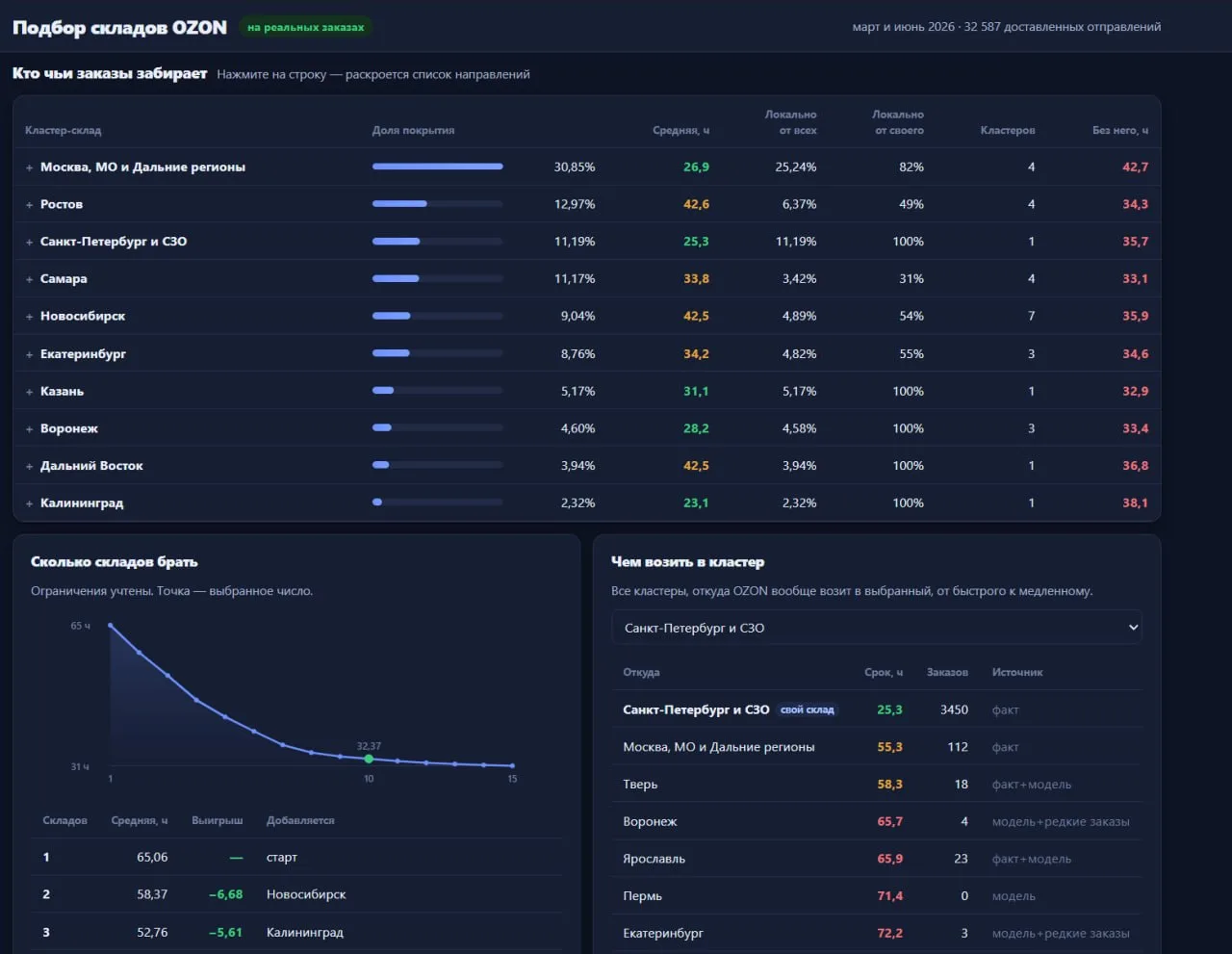Open the cluster selection dropdown Санкт-Петербург и СЗО
The height and width of the screenshot is (954, 1232).
[x=877, y=628]
